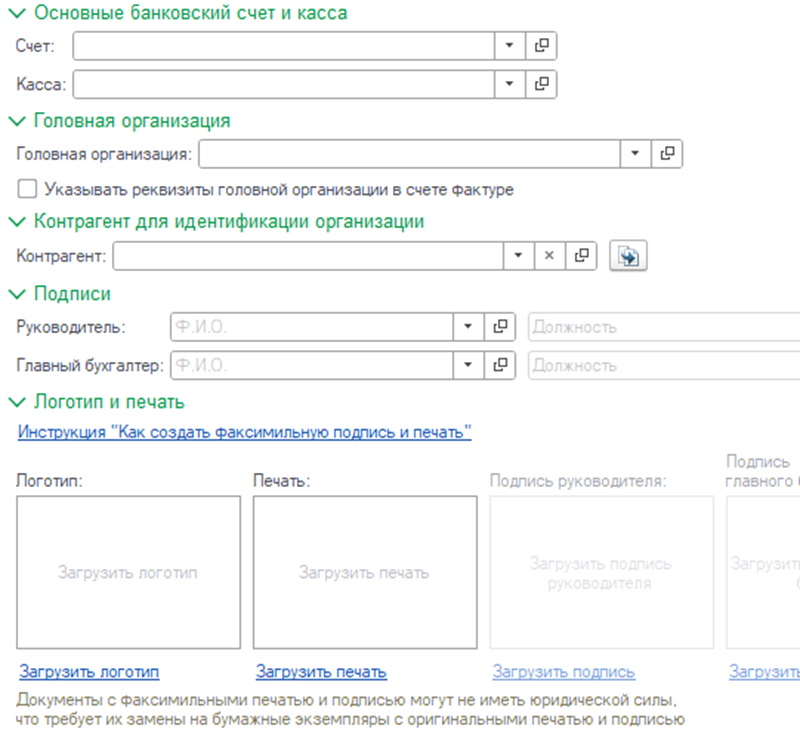Open the Контрагент dropdown list

coord(517,256)
